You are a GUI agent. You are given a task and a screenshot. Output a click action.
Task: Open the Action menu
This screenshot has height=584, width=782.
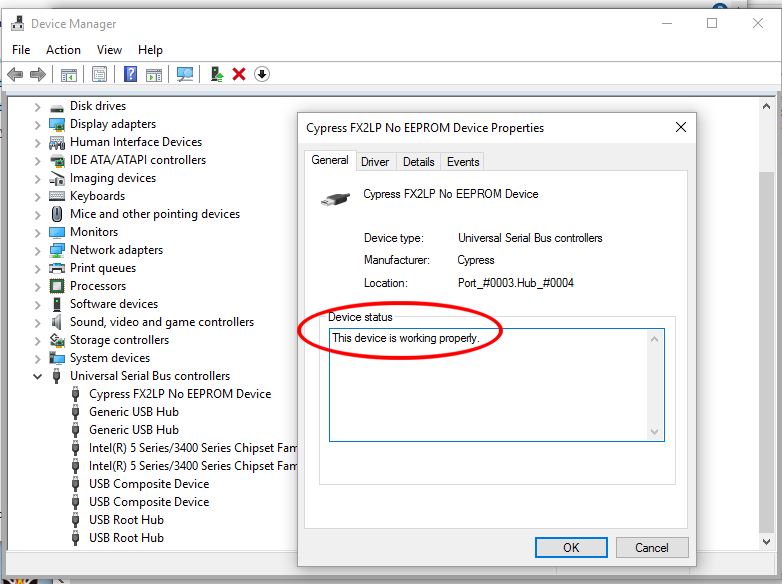tap(63, 50)
